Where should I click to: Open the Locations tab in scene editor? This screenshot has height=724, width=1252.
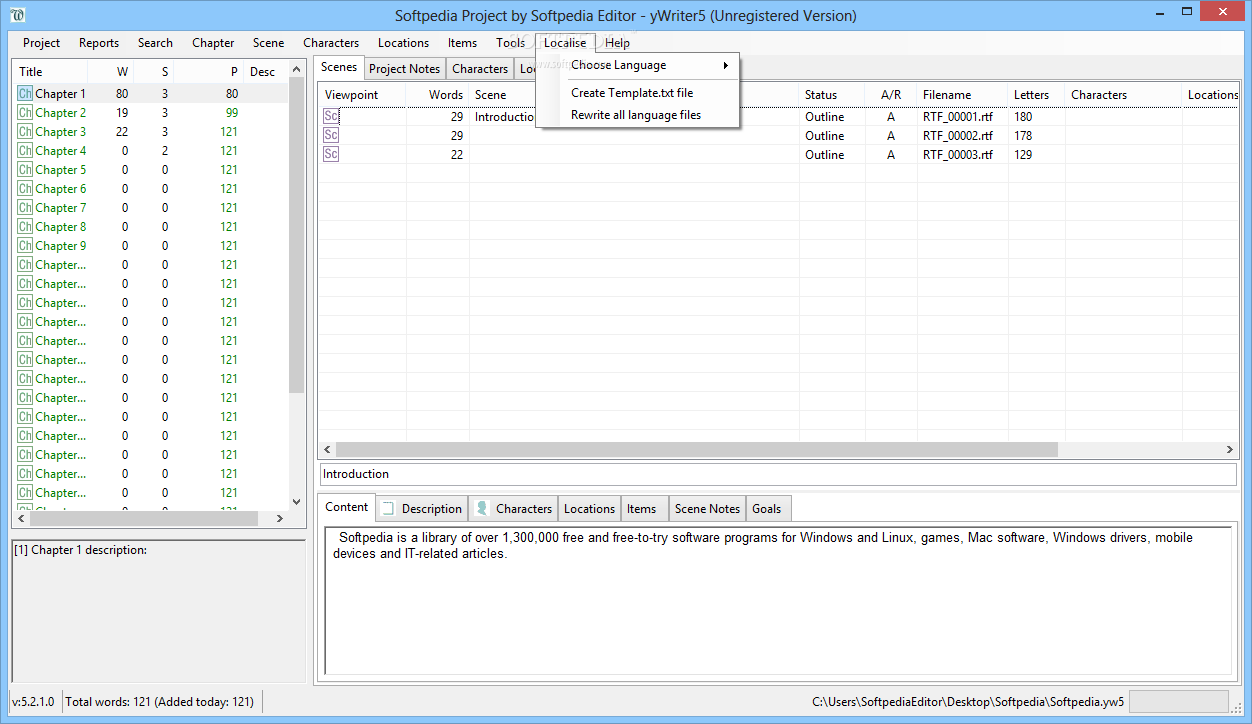589,509
